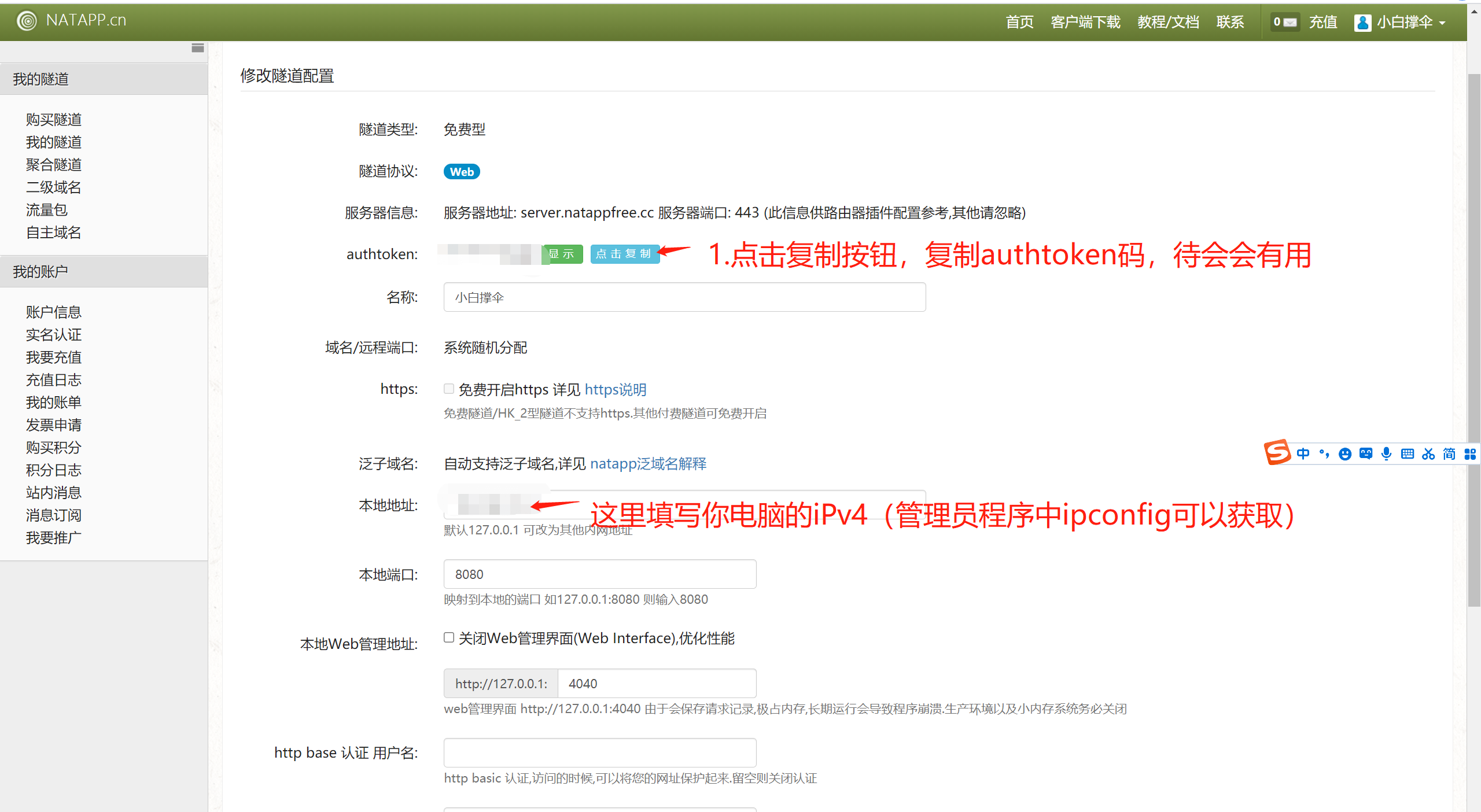Click the page vertical scrollbar
Viewport: 1481px width, 812px height.
pos(1473,340)
